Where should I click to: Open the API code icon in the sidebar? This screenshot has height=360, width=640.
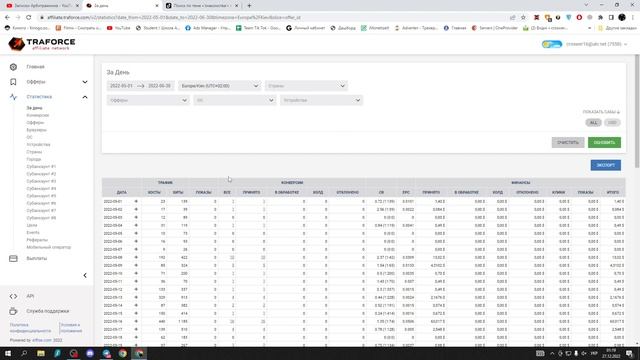13,296
